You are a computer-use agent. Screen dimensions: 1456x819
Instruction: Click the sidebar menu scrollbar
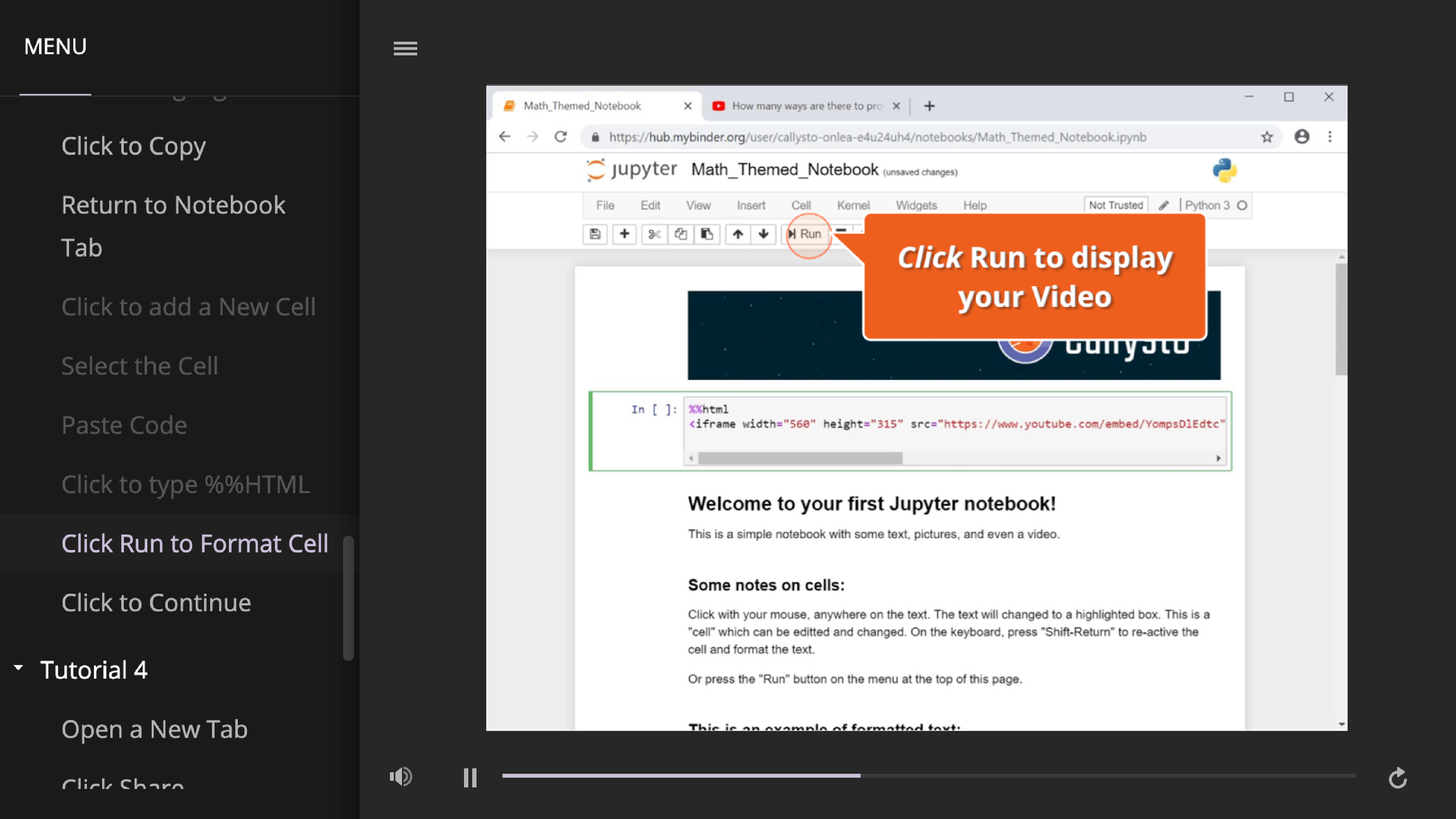348,598
